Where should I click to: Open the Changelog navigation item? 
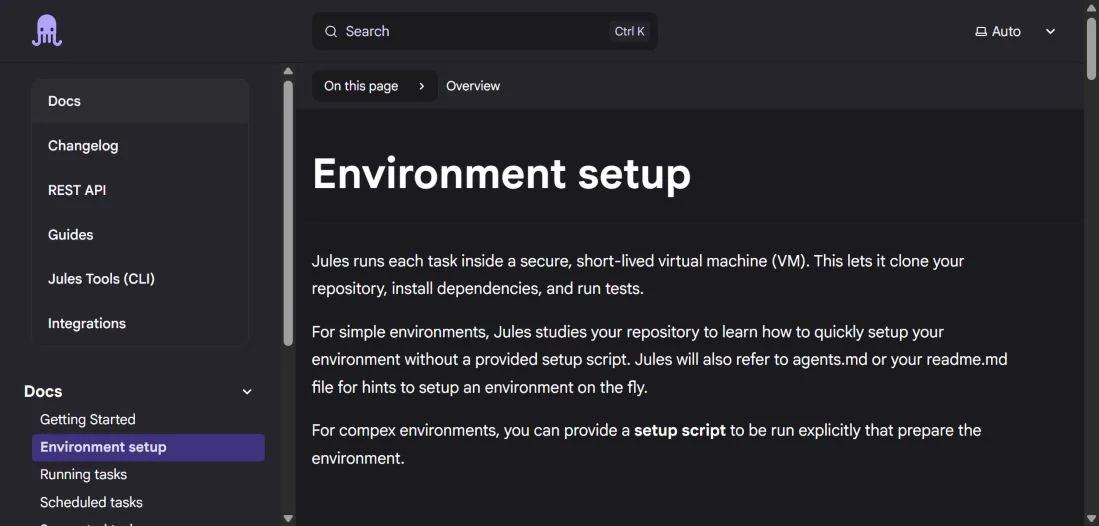(x=140, y=146)
